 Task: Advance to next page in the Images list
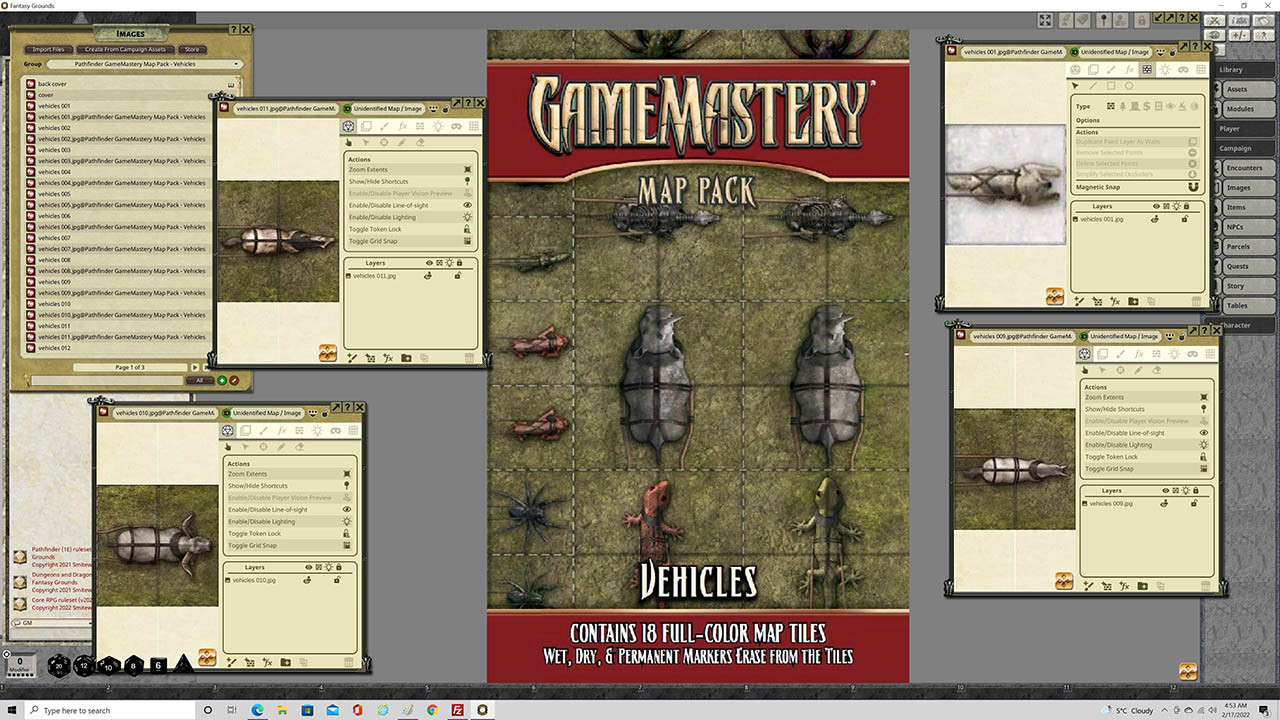point(196,366)
